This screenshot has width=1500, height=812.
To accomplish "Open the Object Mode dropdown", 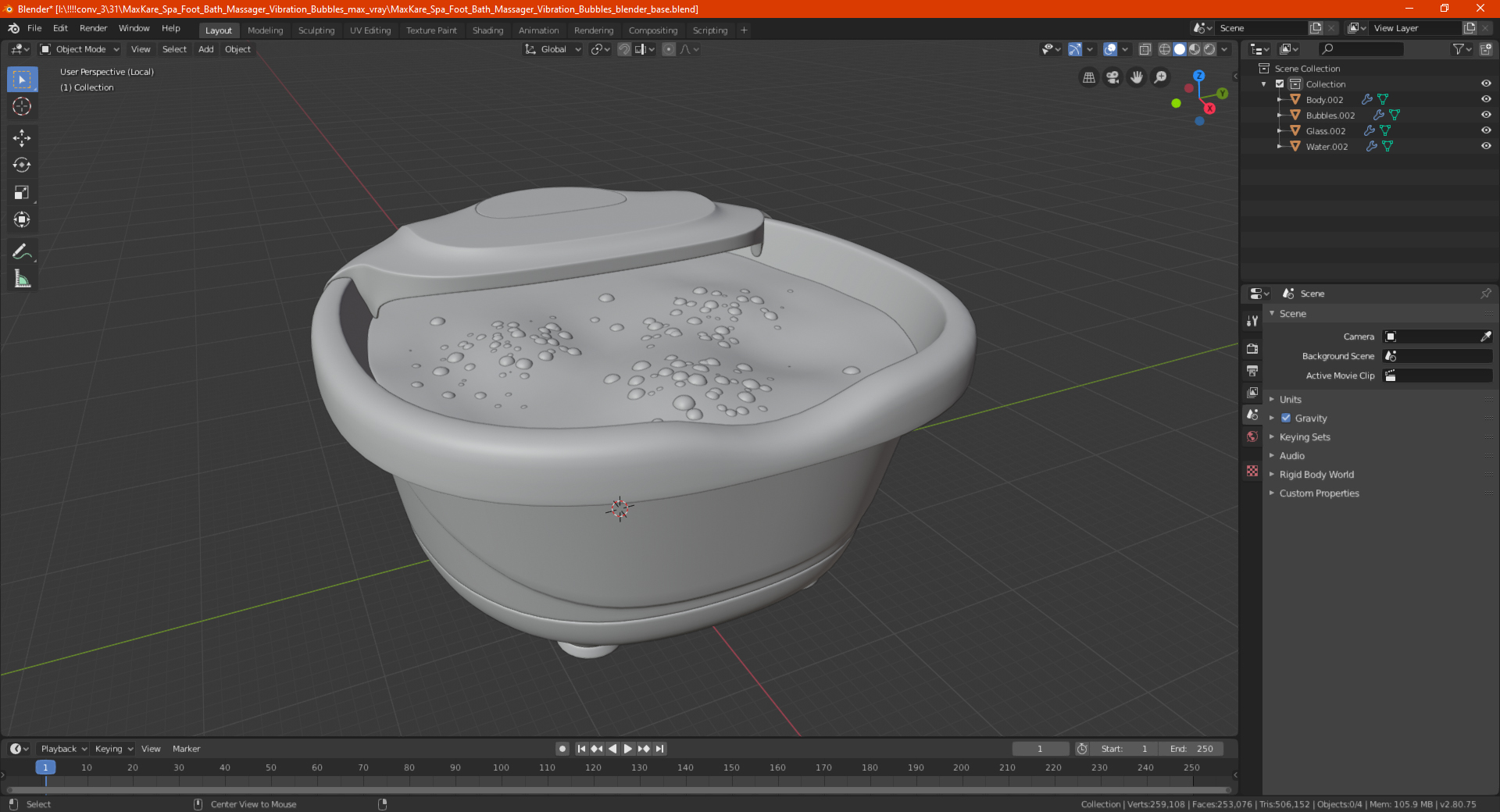I will [80, 49].
